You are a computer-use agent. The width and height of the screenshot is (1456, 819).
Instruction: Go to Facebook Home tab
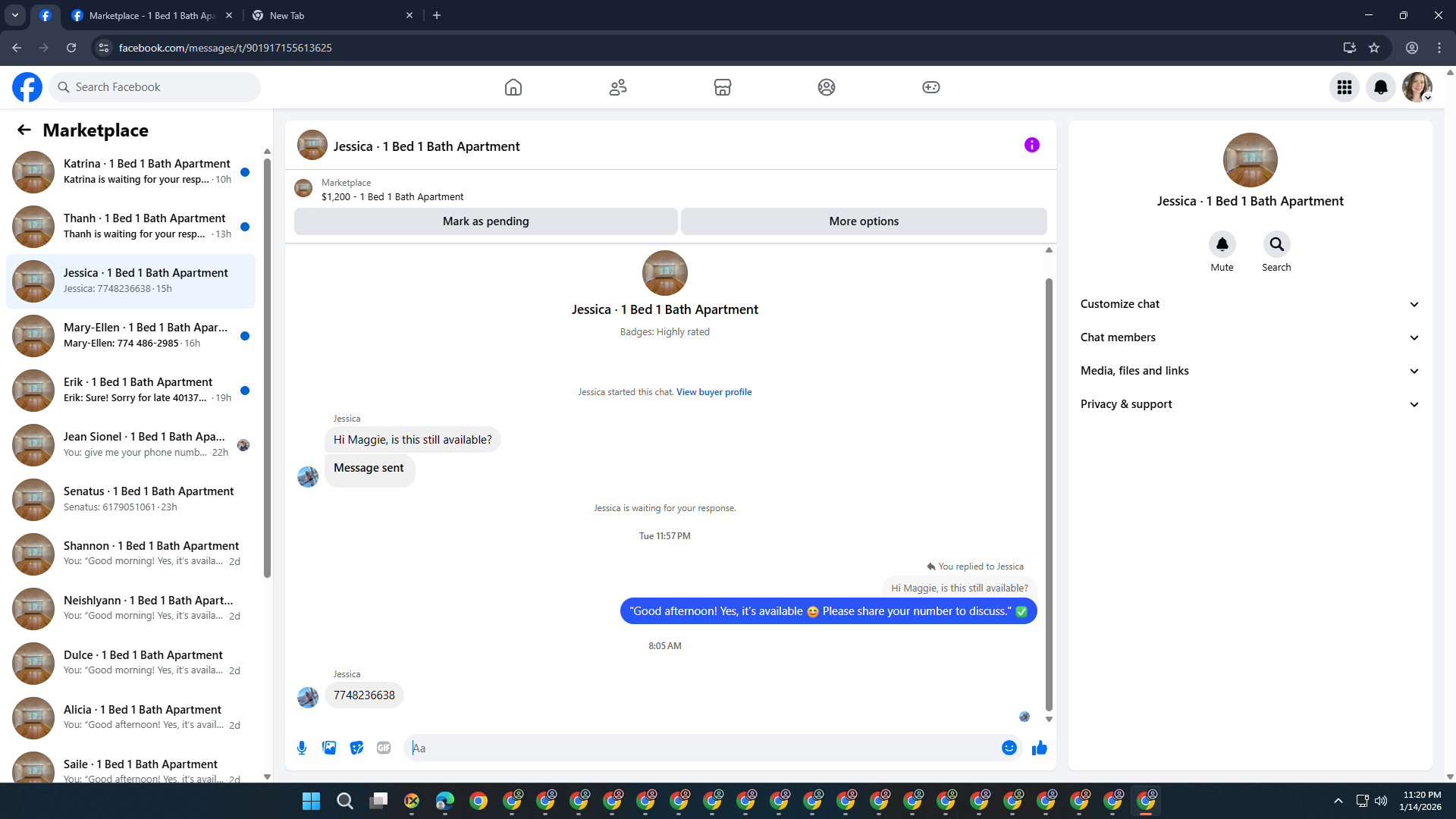513,87
